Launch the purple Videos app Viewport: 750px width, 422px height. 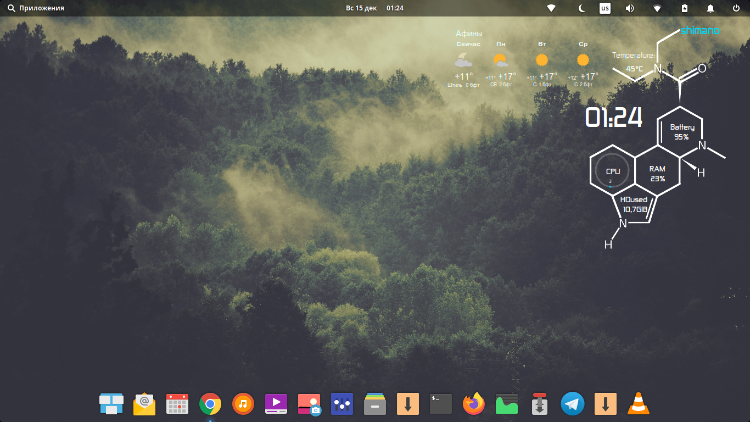[275, 404]
